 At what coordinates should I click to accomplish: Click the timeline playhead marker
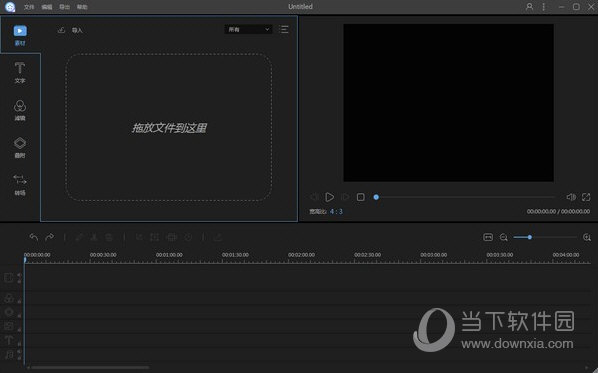[25, 260]
